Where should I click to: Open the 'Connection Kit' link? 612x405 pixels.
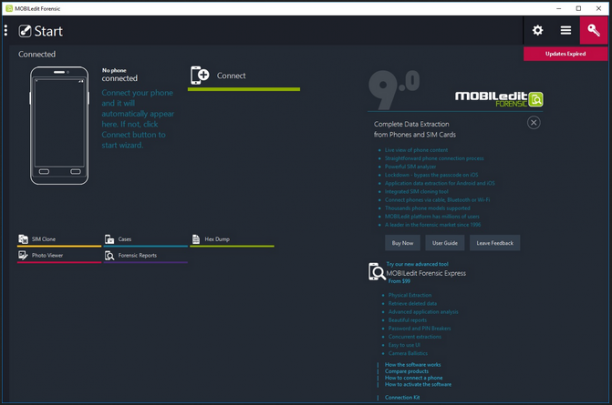(402, 398)
